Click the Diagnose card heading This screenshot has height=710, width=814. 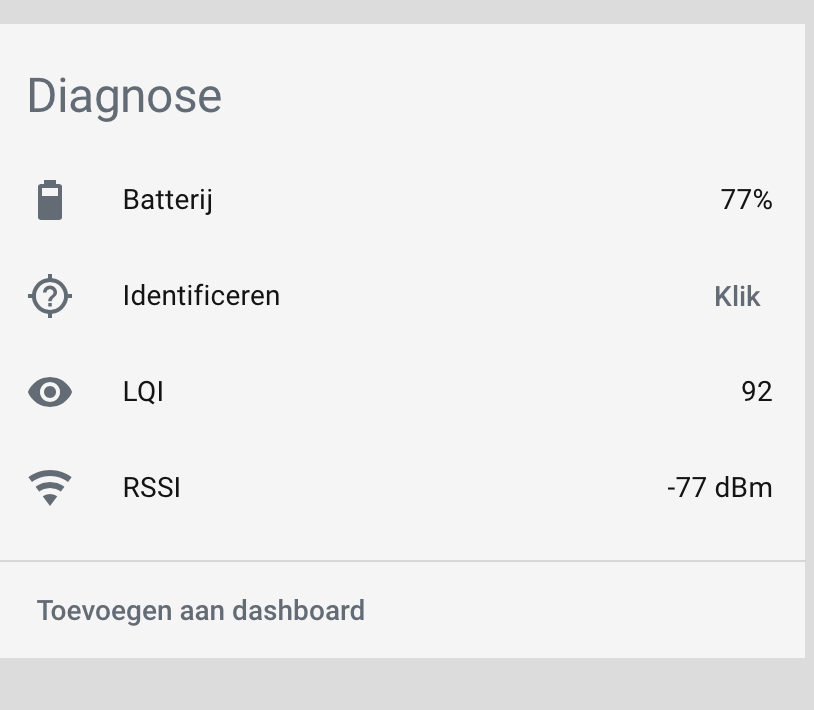tap(125, 96)
